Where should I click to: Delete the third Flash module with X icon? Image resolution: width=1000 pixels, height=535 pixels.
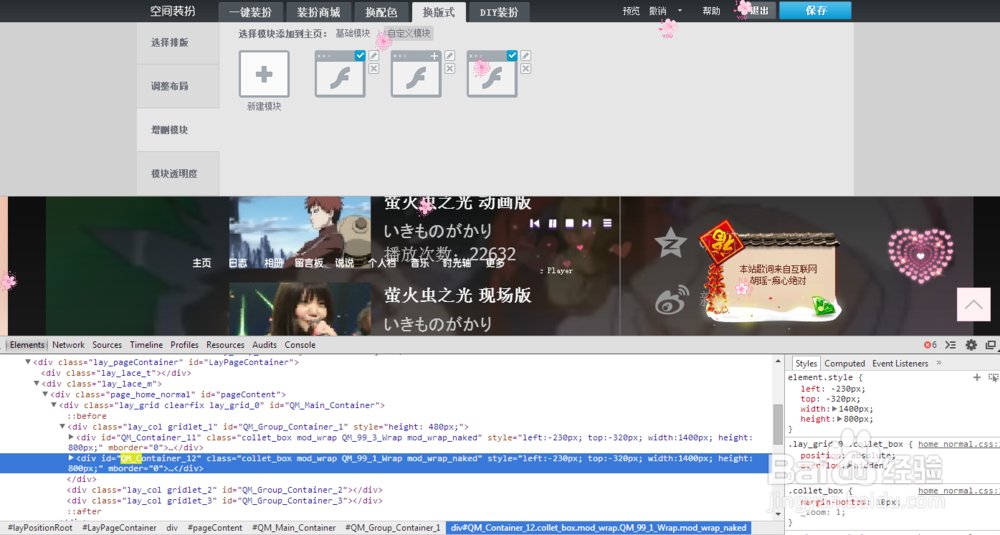coord(526,68)
